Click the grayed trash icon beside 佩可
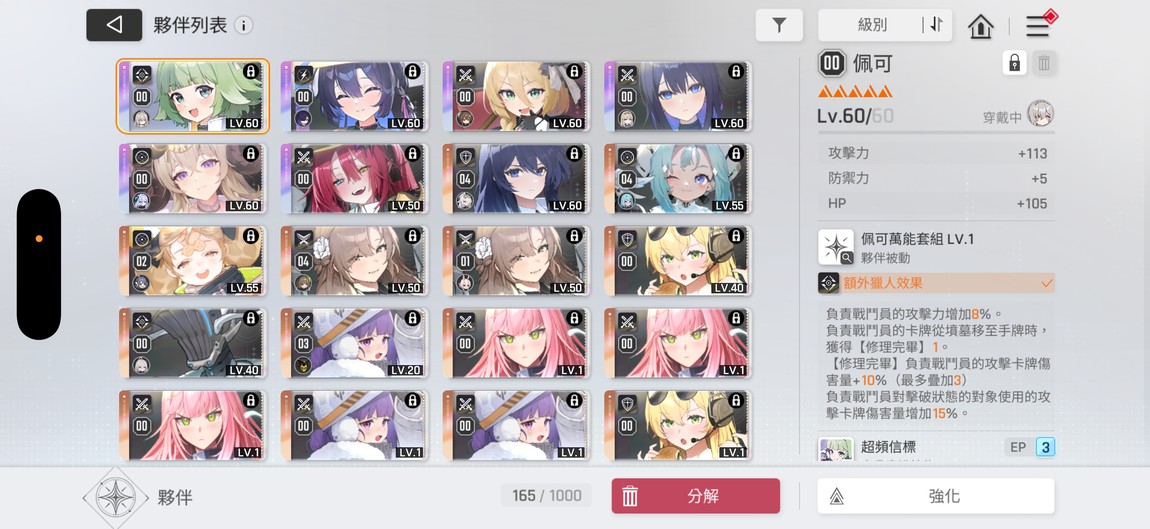The width and height of the screenshot is (1150, 529). coord(1044,63)
